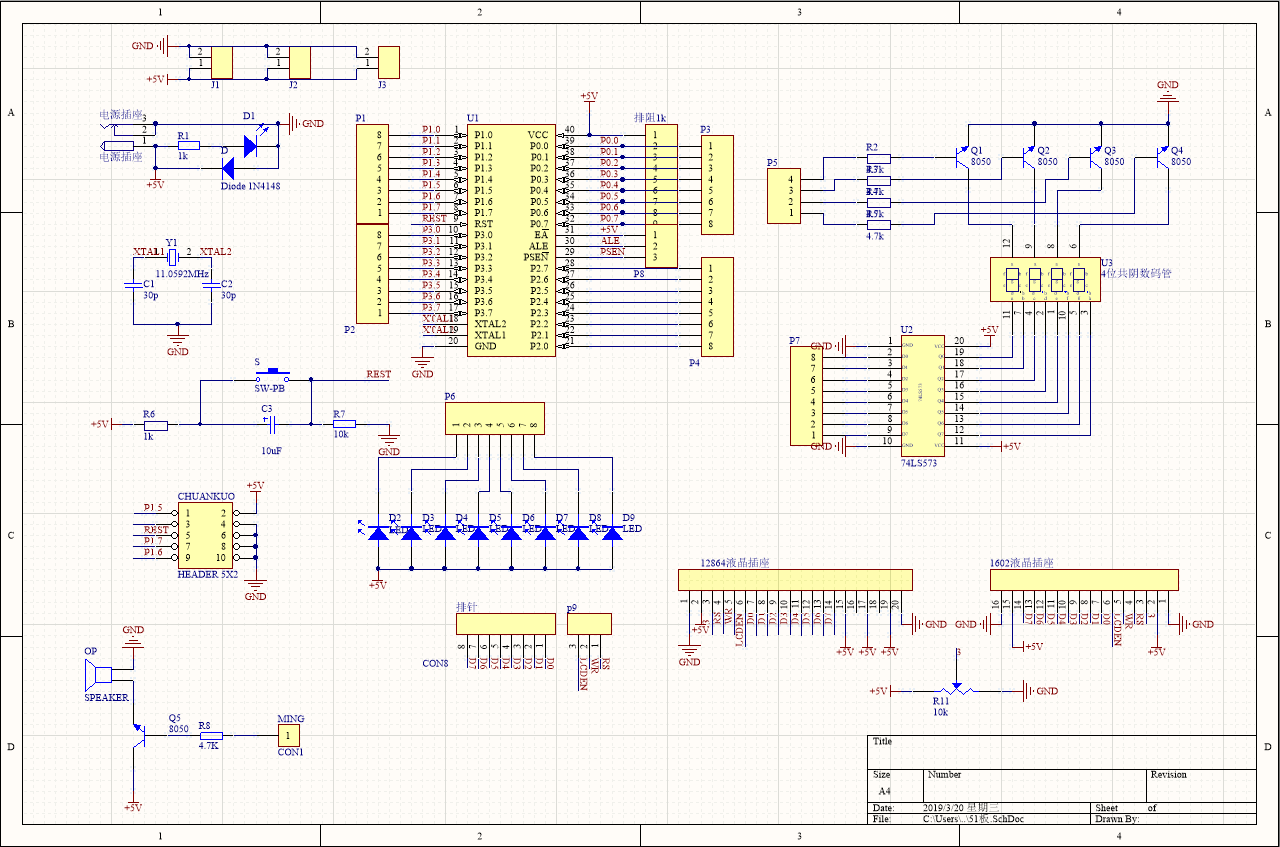
Task: Click the XTAL2 net label near Y1
Action: tap(216, 251)
